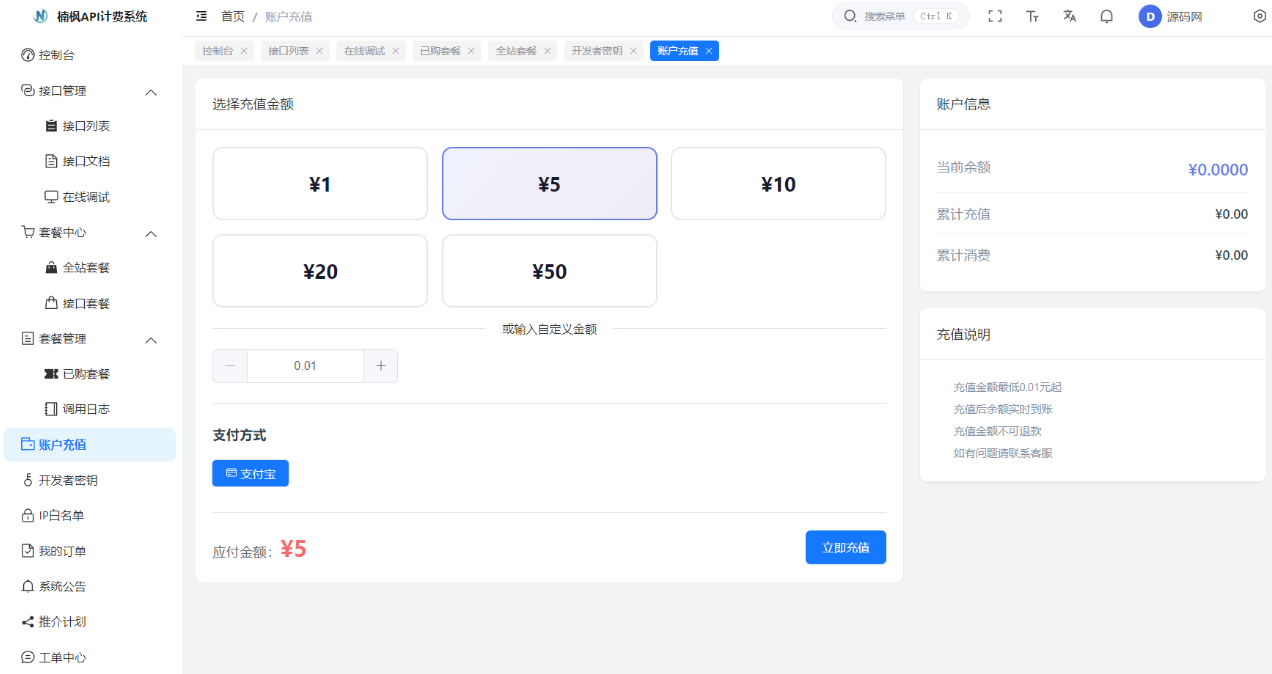The height and width of the screenshot is (674, 1272).
Task: Click the user avatar D icon
Action: click(x=1150, y=16)
